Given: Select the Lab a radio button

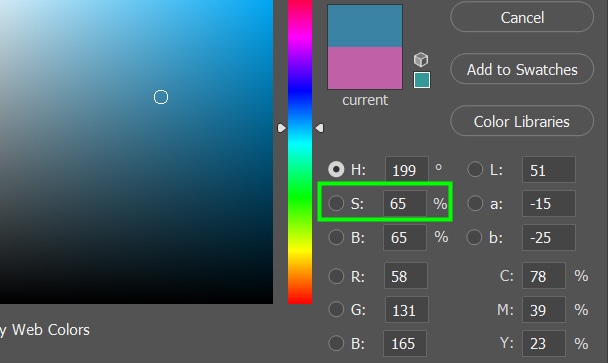Looking at the screenshot, I should coord(475,203).
